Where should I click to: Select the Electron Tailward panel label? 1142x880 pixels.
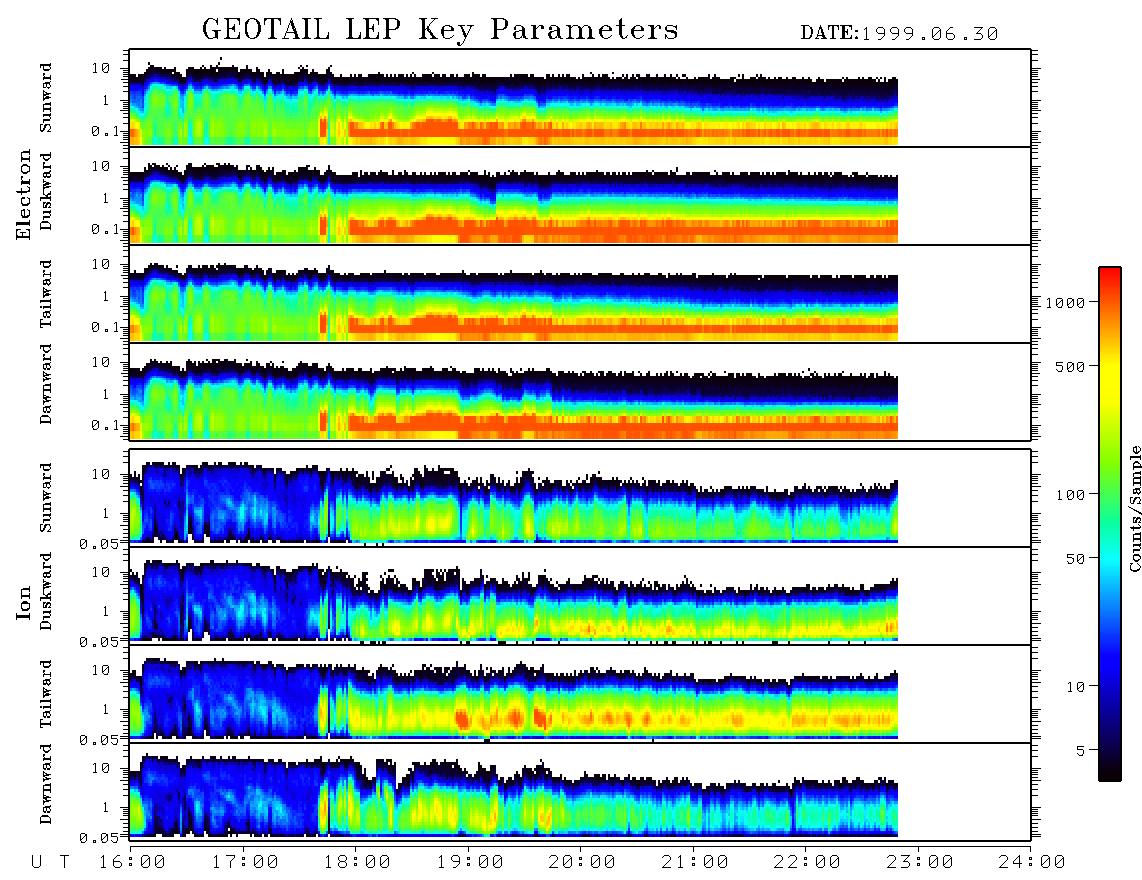46,293
